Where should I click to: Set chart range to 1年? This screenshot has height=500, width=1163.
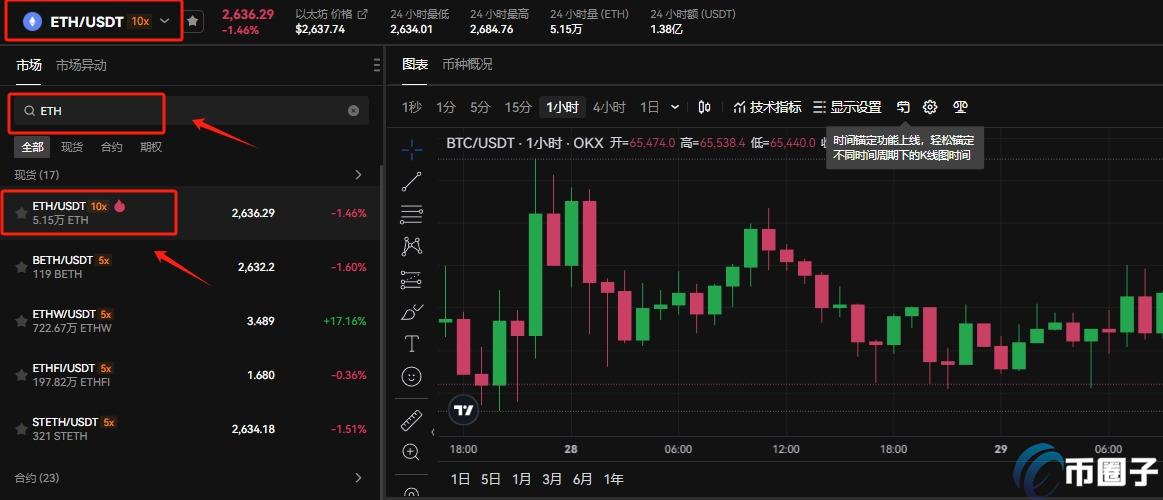coord(613,479)
